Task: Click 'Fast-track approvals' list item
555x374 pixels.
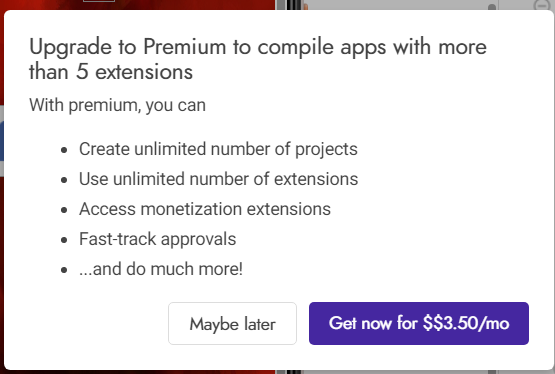Action: [x=158, y=239]
